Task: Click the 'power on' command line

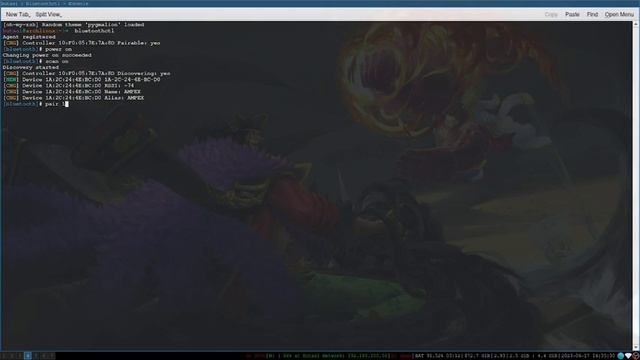Action: 37,49
